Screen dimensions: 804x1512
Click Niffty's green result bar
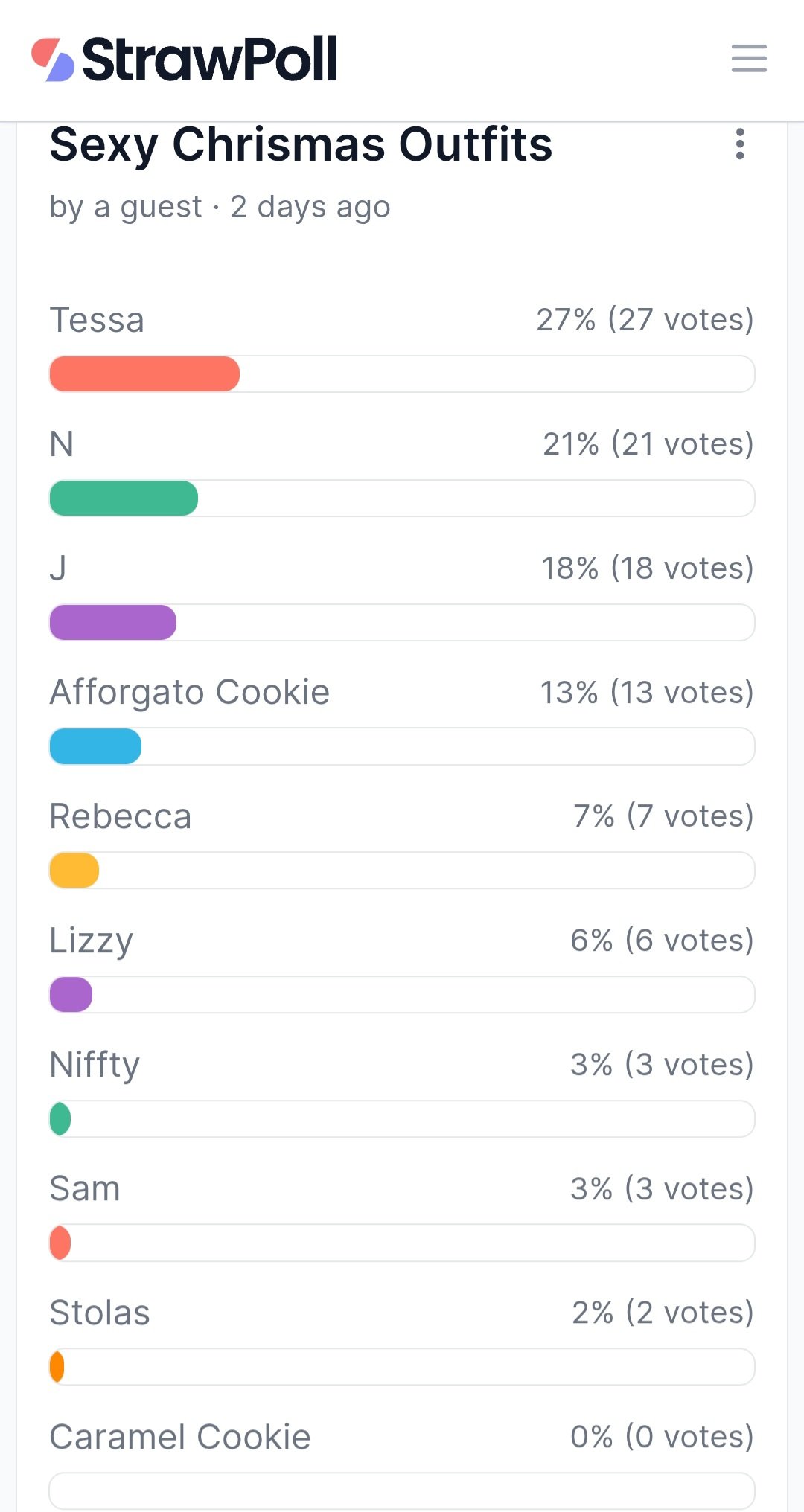(x=60, y=1119)
